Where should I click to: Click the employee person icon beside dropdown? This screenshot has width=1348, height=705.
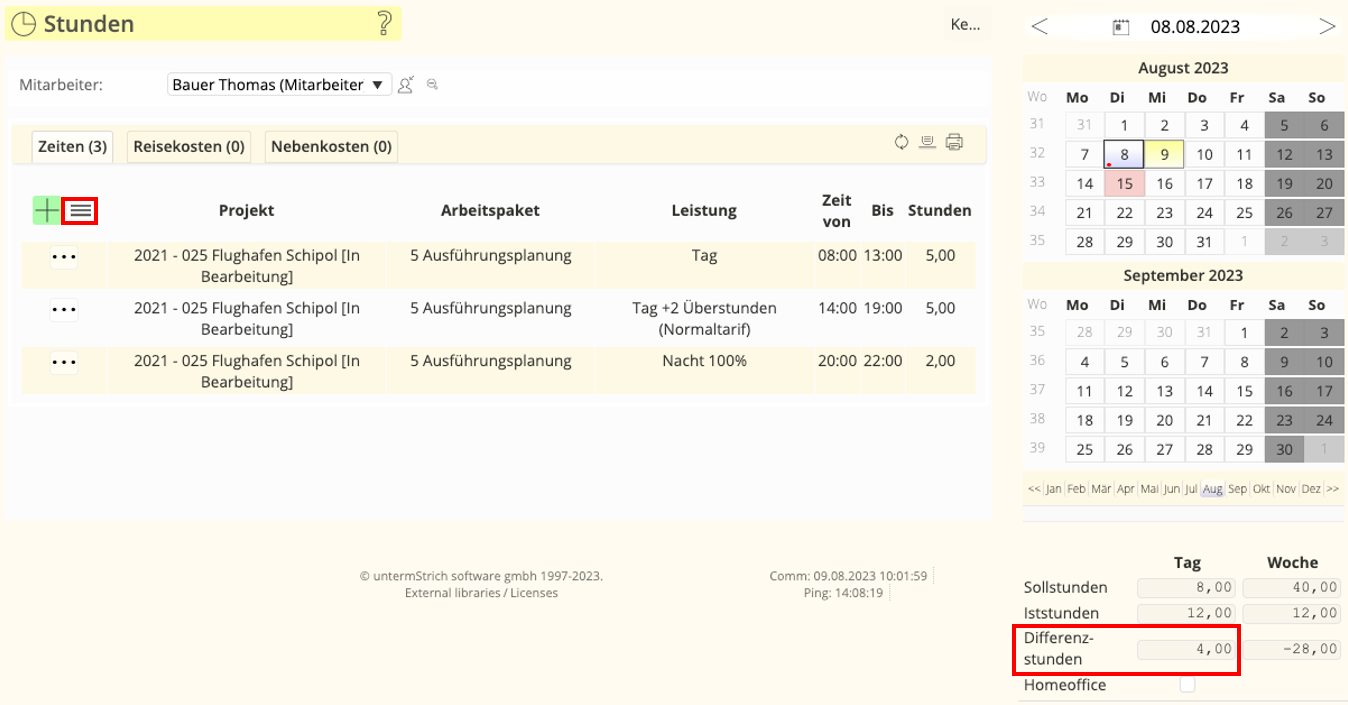tap(406, 85)
